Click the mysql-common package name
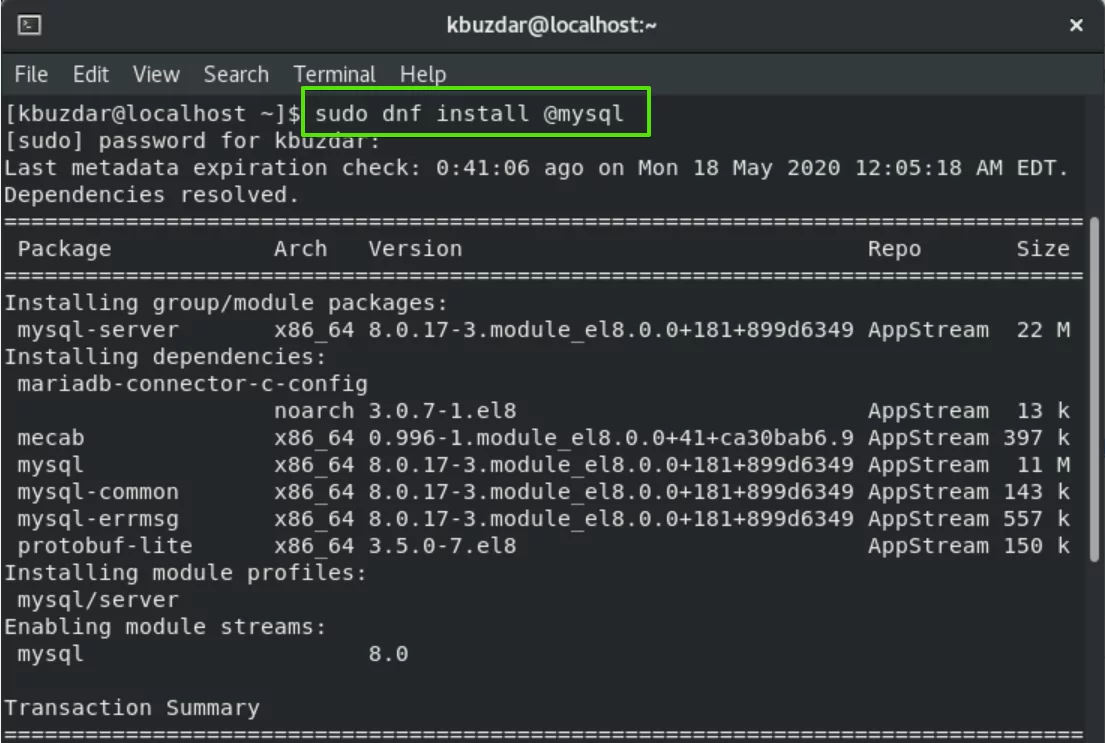This screenshot has width=1105, height=743. (x=98, y=491)
